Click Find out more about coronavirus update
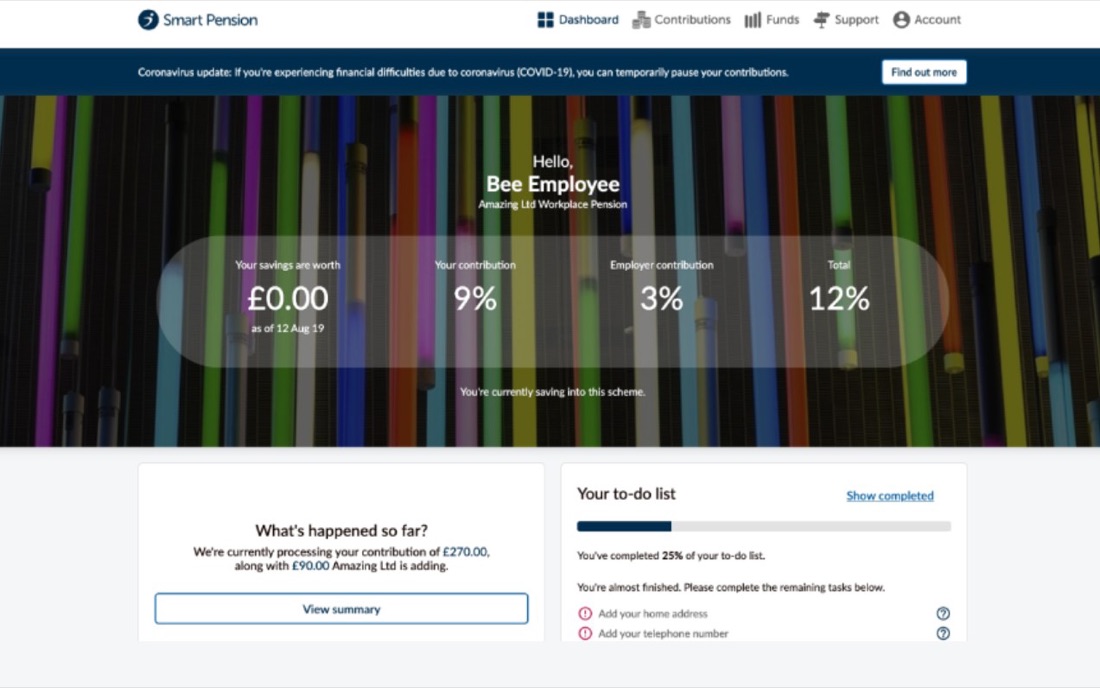1100x688 pixels. point(924,72)
